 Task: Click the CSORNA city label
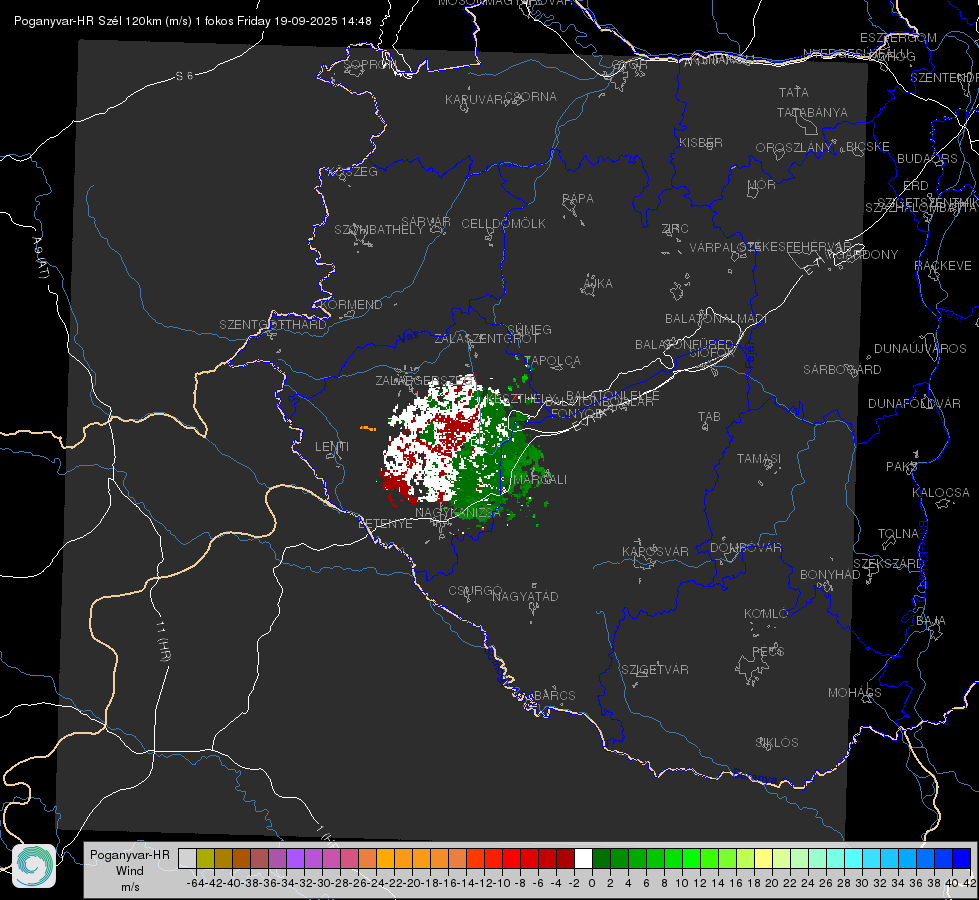[x=531, y=97]
